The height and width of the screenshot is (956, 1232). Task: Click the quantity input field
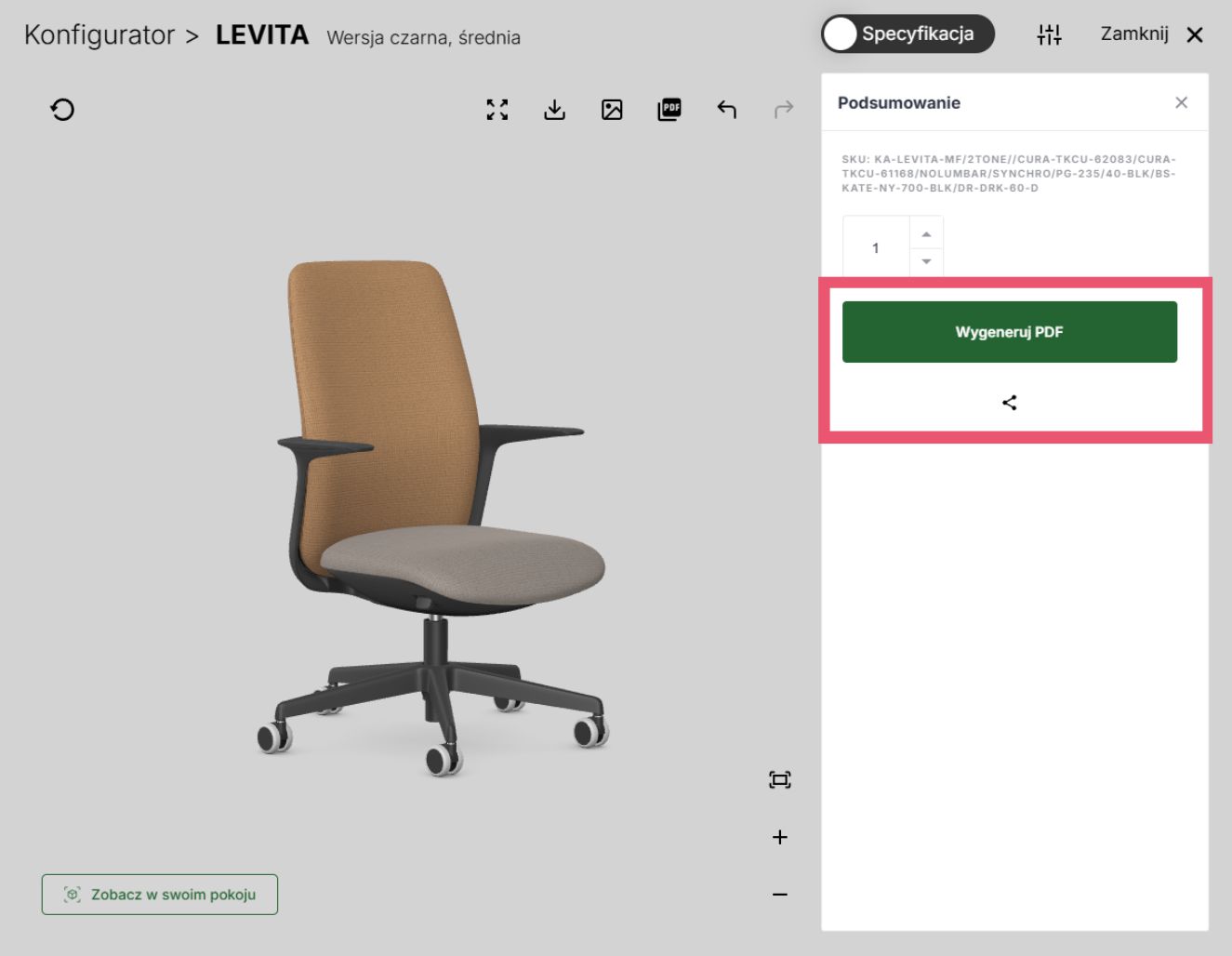(876, 247)
